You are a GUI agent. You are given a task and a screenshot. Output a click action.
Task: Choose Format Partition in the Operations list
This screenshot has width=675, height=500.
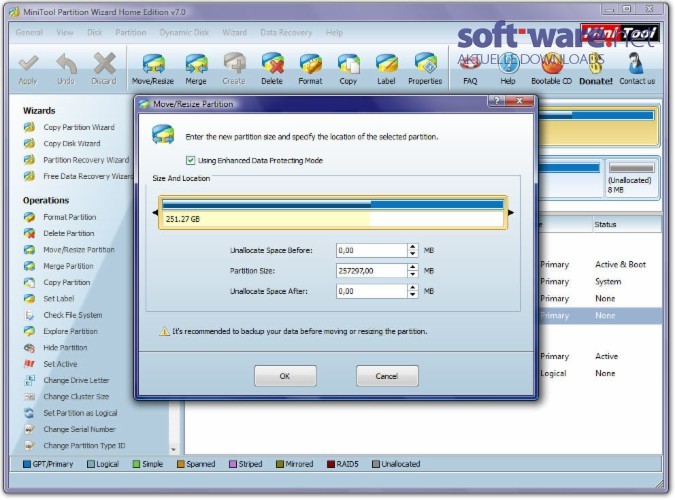(x=60, y=217)
